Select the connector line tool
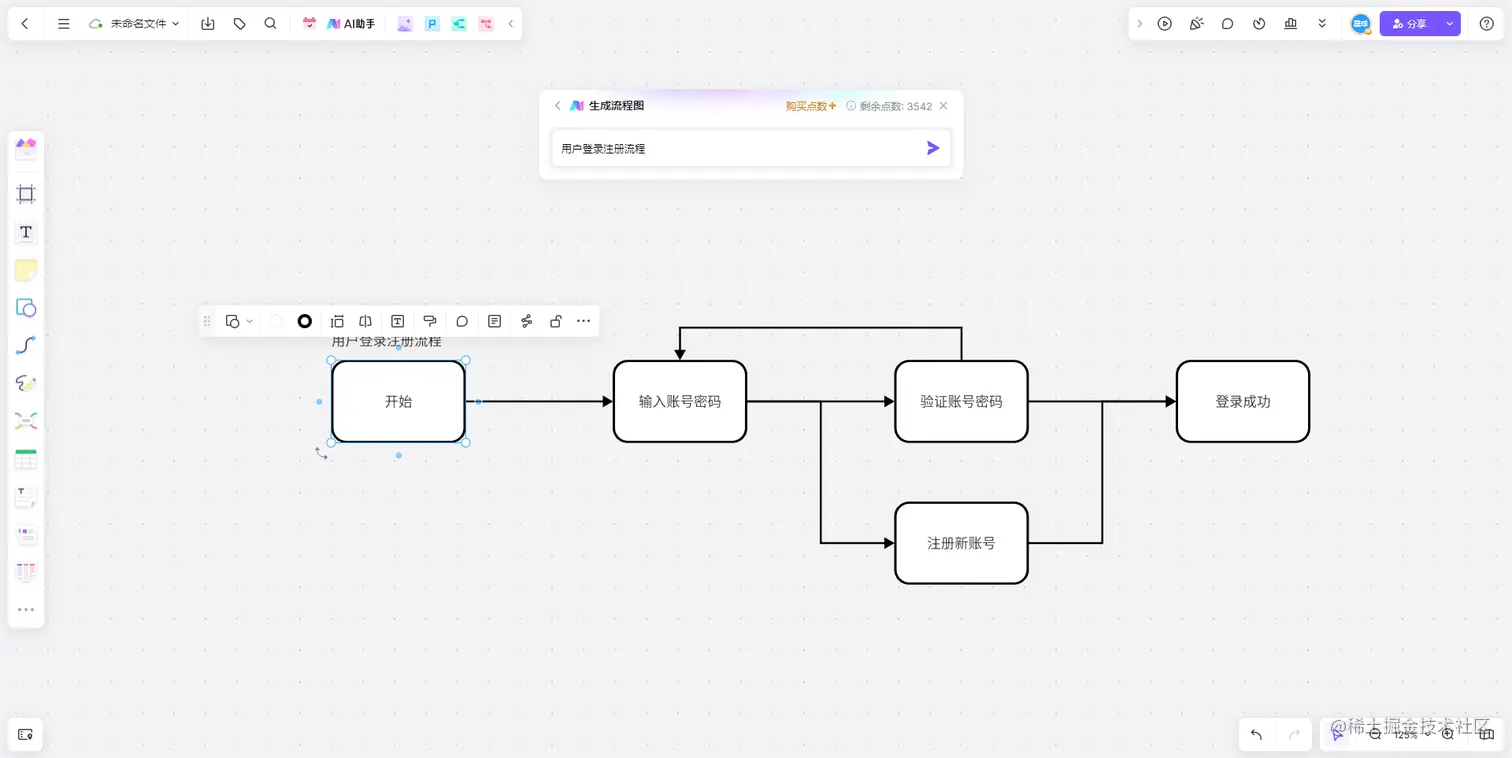The image size is (1512, 758). 26,346
